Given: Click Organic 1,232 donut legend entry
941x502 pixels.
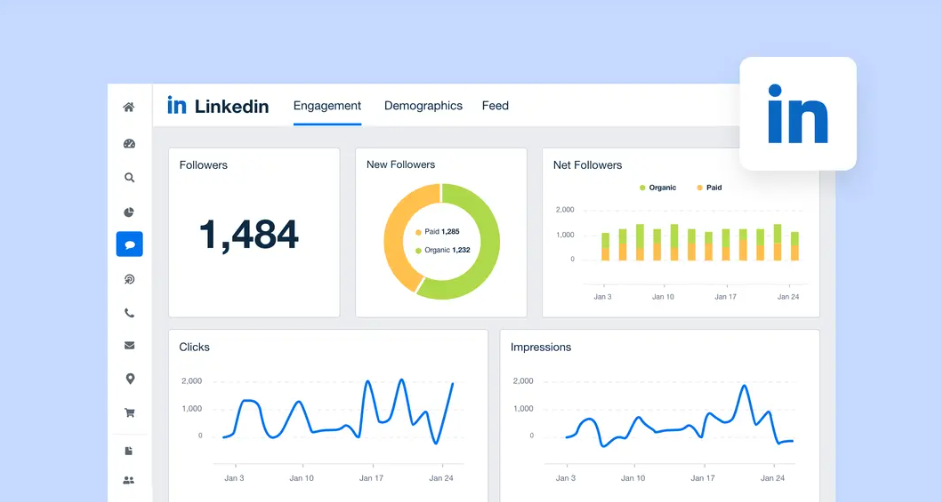Looking at the screenshot, I should point(443,250).
